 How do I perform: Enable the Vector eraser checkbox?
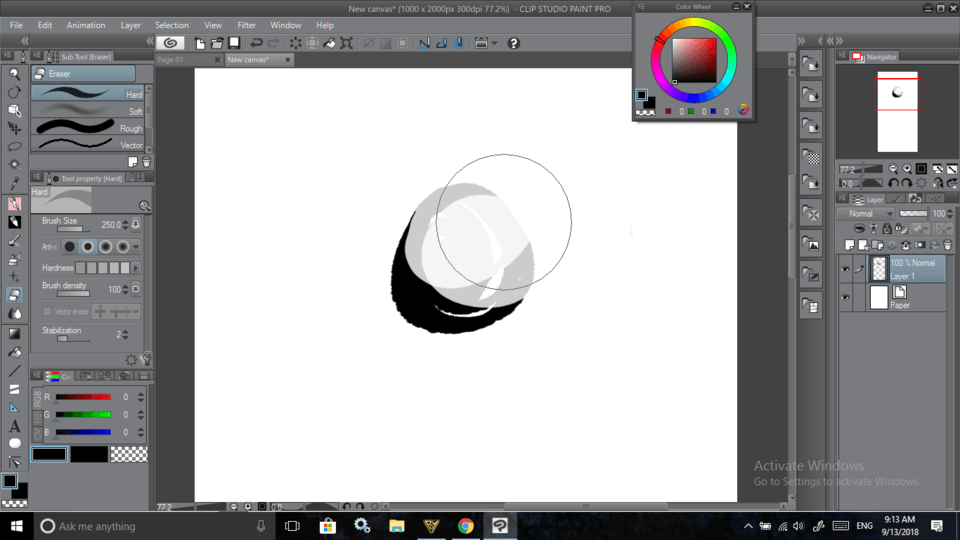(47, 312)
